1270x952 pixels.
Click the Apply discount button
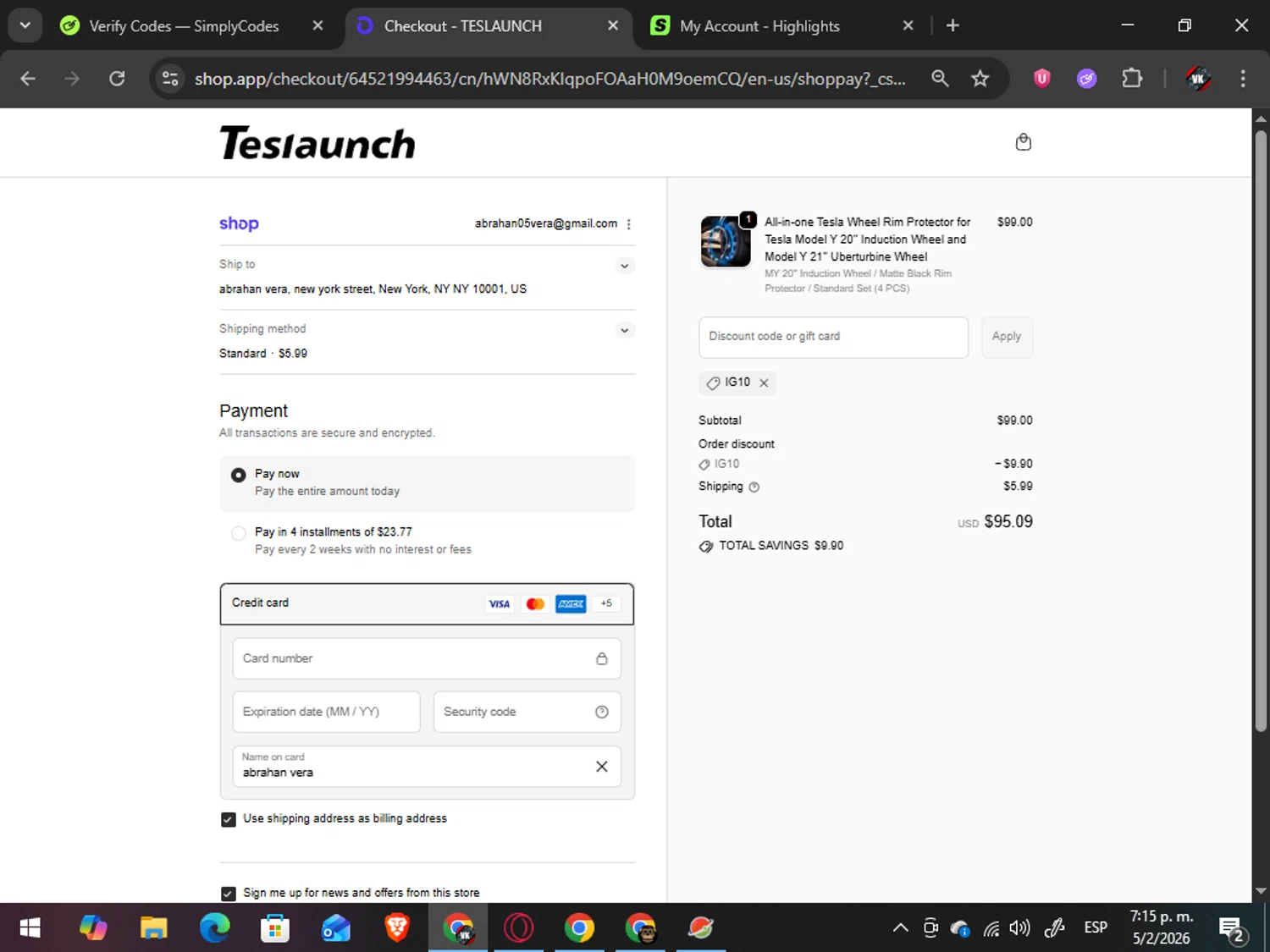click(x=1007, y=337)
